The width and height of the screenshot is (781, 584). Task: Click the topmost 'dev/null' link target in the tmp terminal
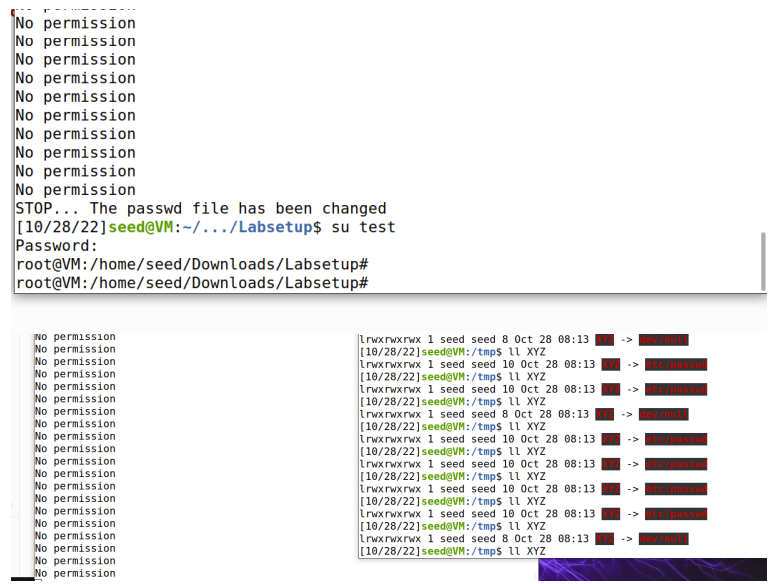pyautogui.click(x=663, y=340)
